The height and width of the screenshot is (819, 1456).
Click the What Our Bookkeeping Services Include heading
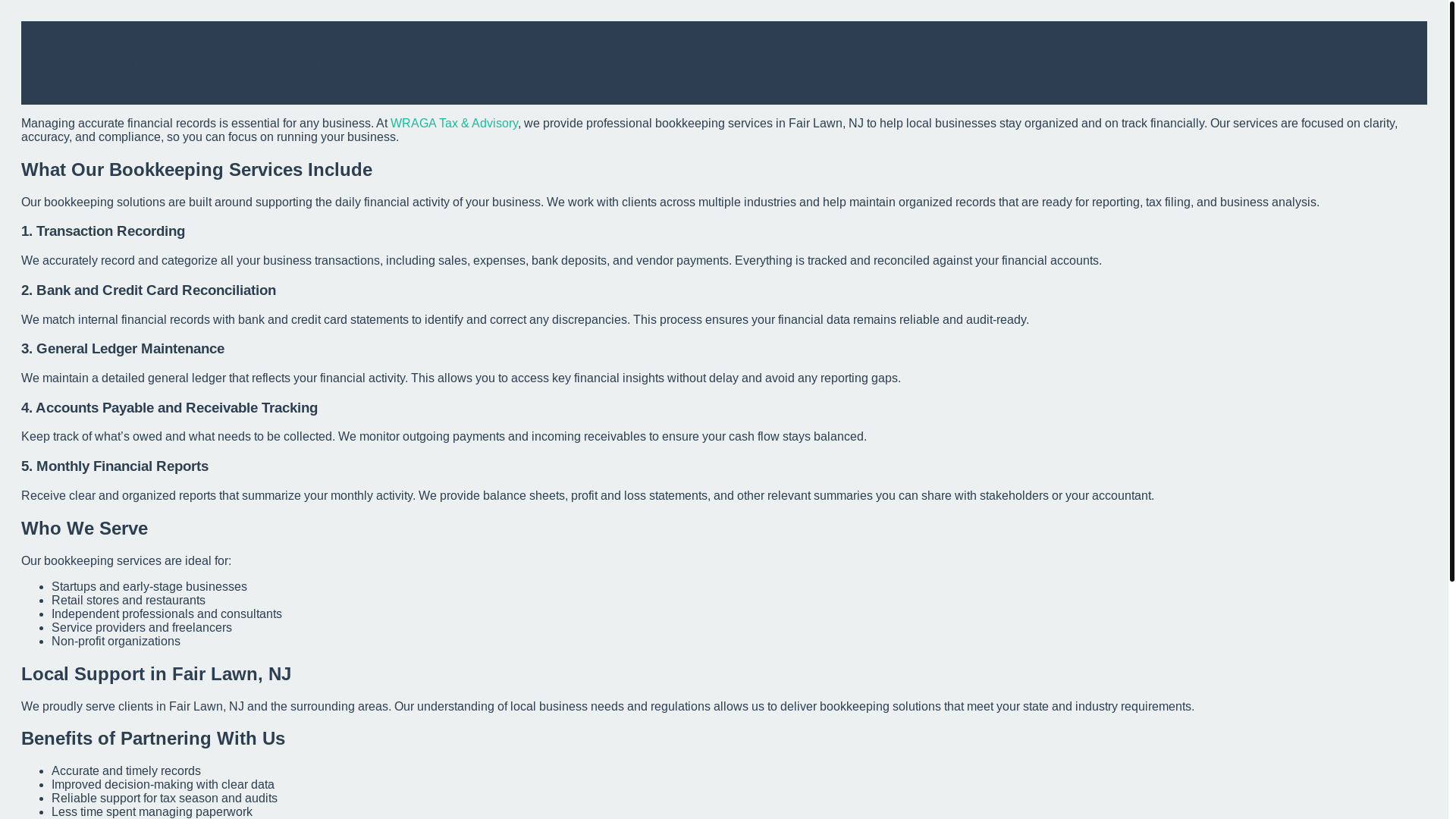click(x=196, y=170)
